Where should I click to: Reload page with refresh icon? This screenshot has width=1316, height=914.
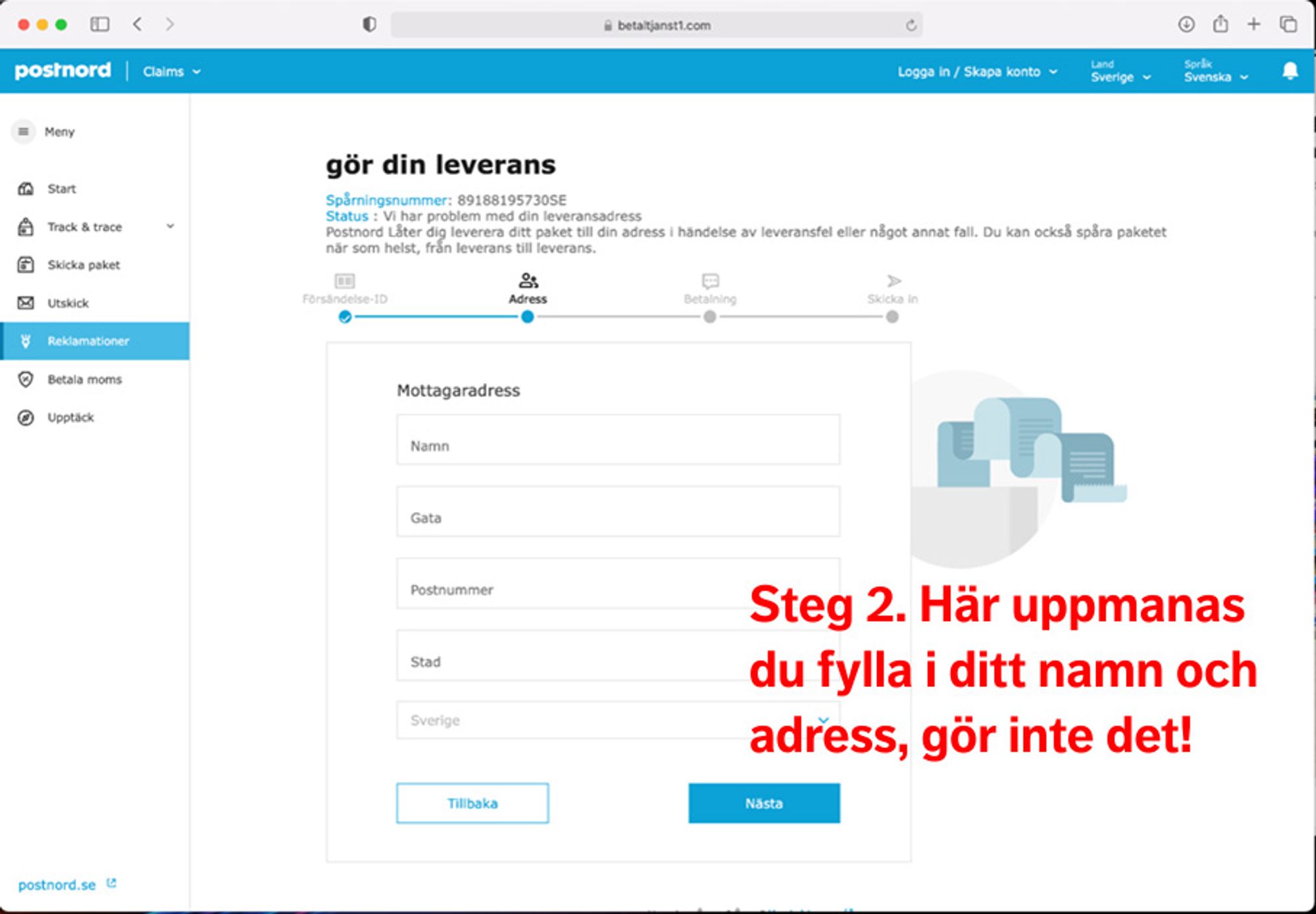click(911, 25)
